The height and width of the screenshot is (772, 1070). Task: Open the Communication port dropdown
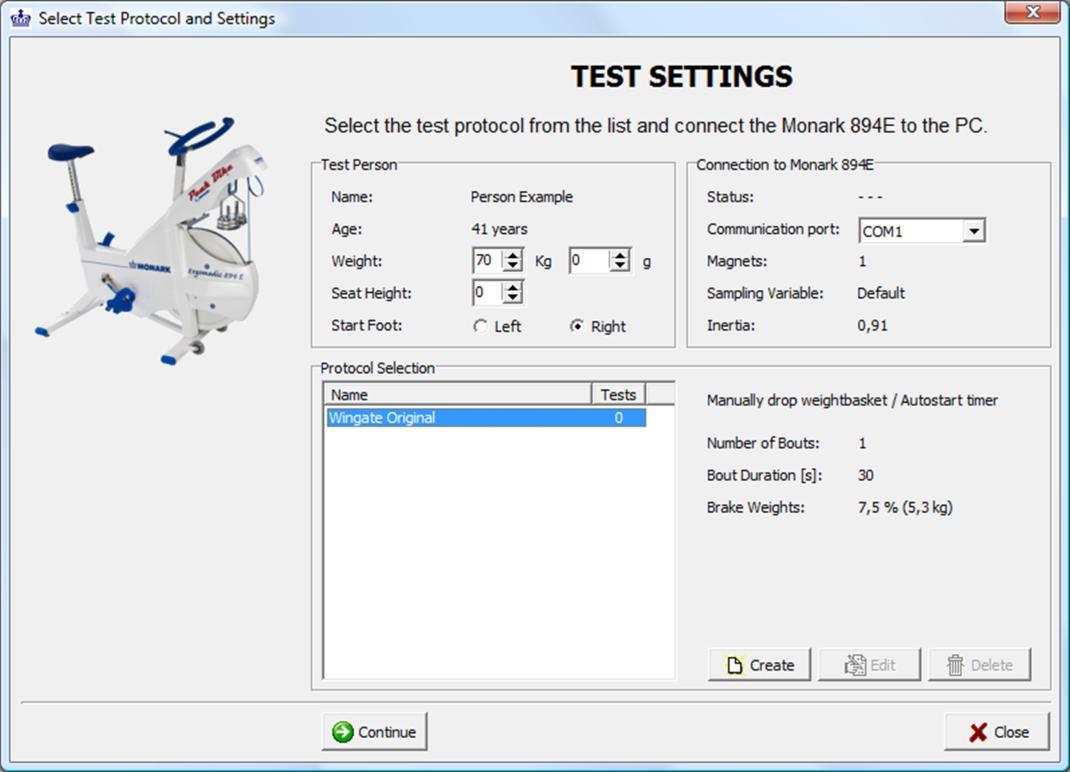point(974,231)
